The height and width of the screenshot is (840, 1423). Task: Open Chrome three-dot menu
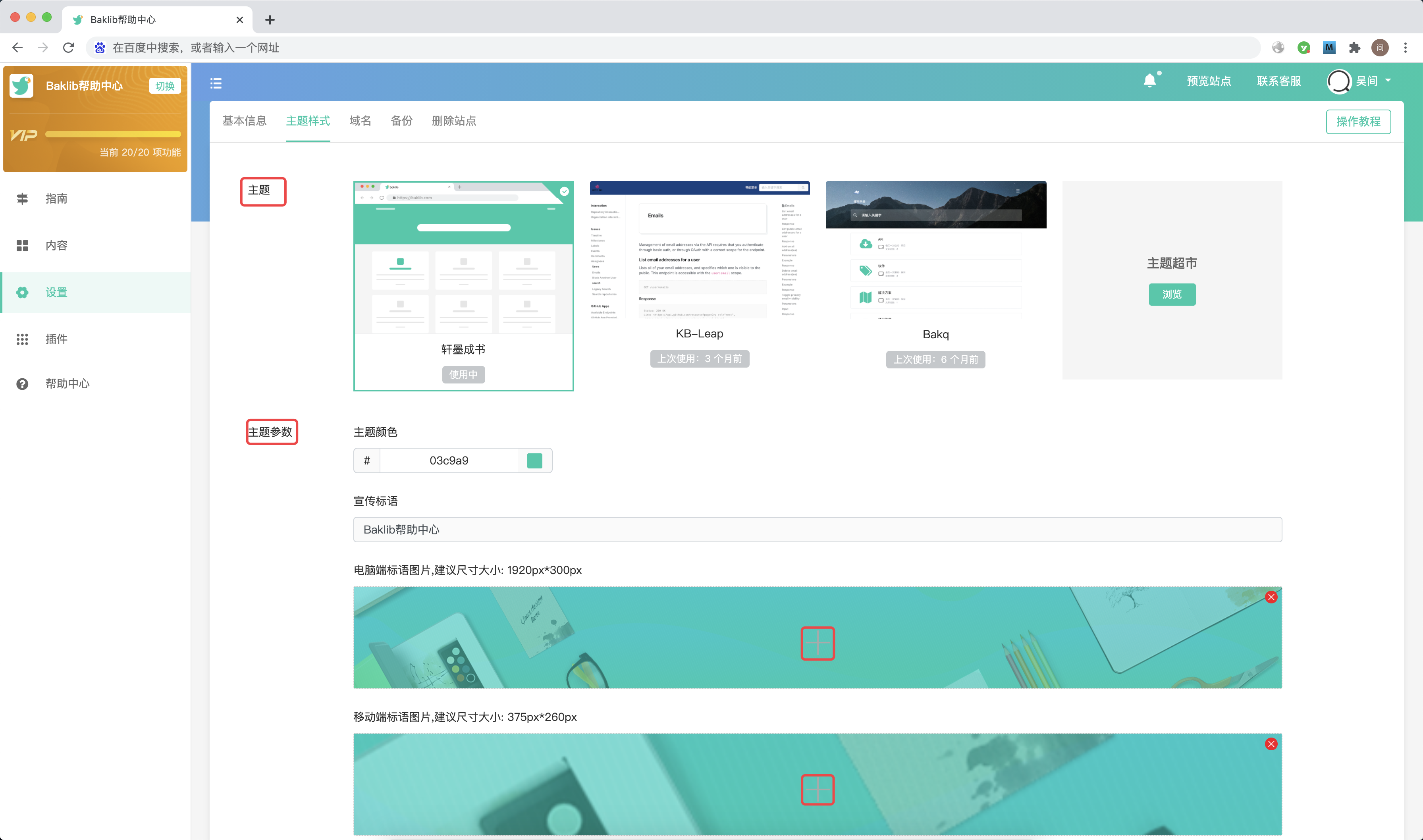click(x=1405, y=48)
